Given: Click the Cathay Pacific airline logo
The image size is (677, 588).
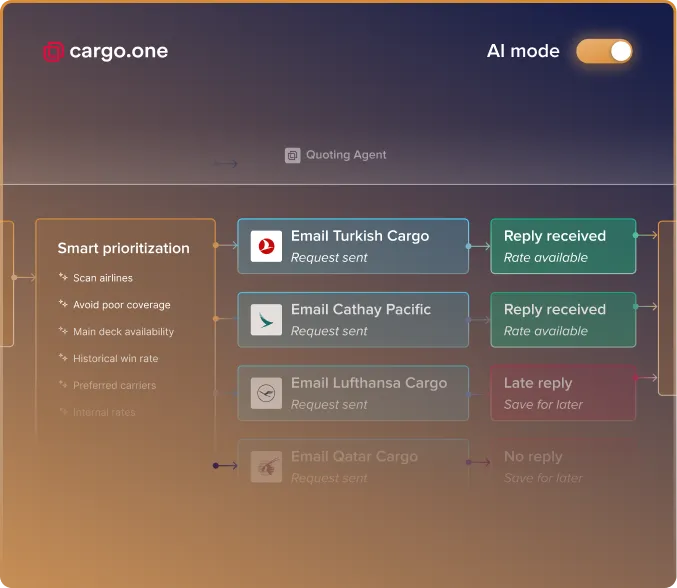Looking at the screenshot, I should (266, 320).
